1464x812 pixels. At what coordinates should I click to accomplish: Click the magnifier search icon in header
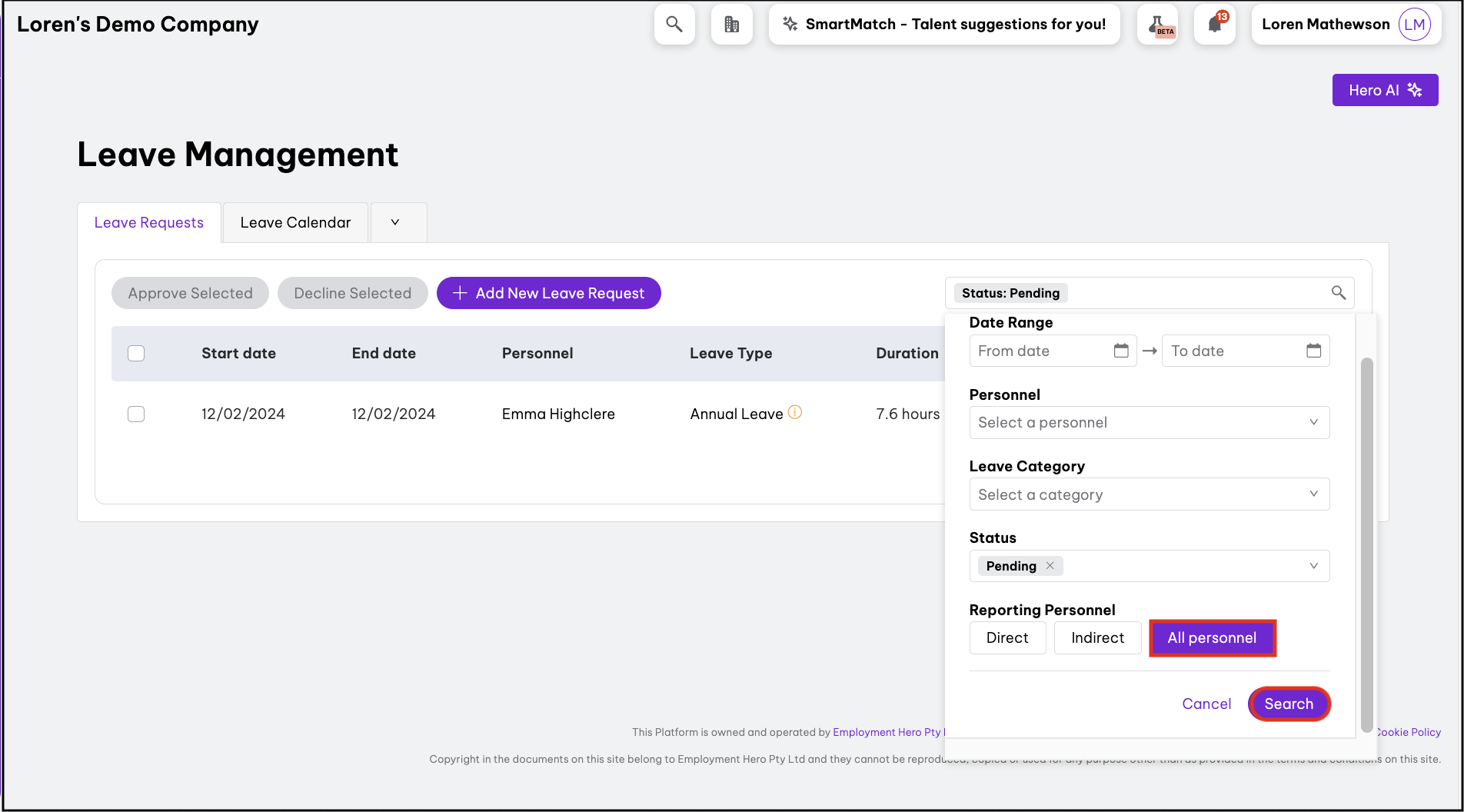tap(674, 25)
